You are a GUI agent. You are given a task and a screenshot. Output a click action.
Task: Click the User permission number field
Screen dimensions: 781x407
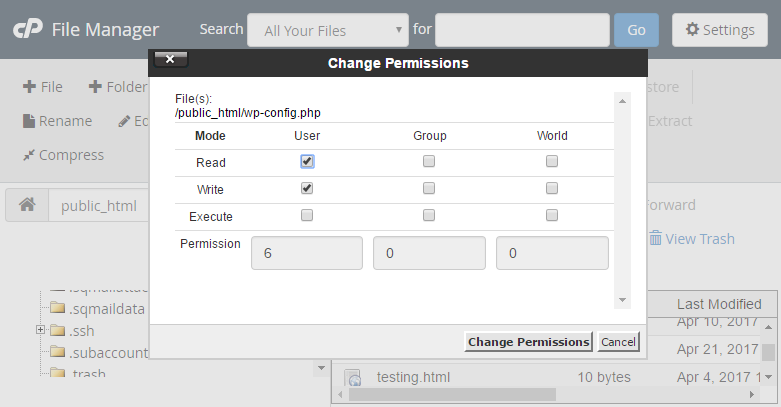coord(306,254)
